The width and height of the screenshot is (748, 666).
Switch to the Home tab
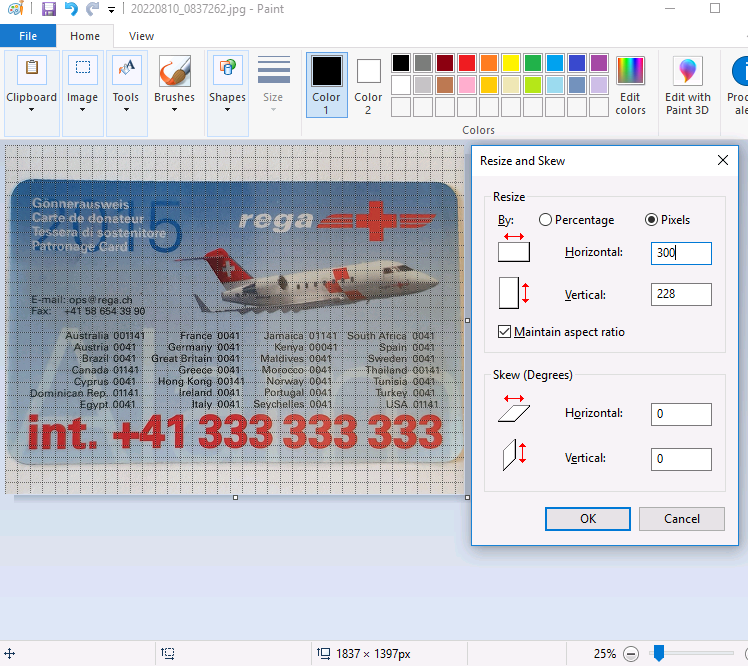85,36
